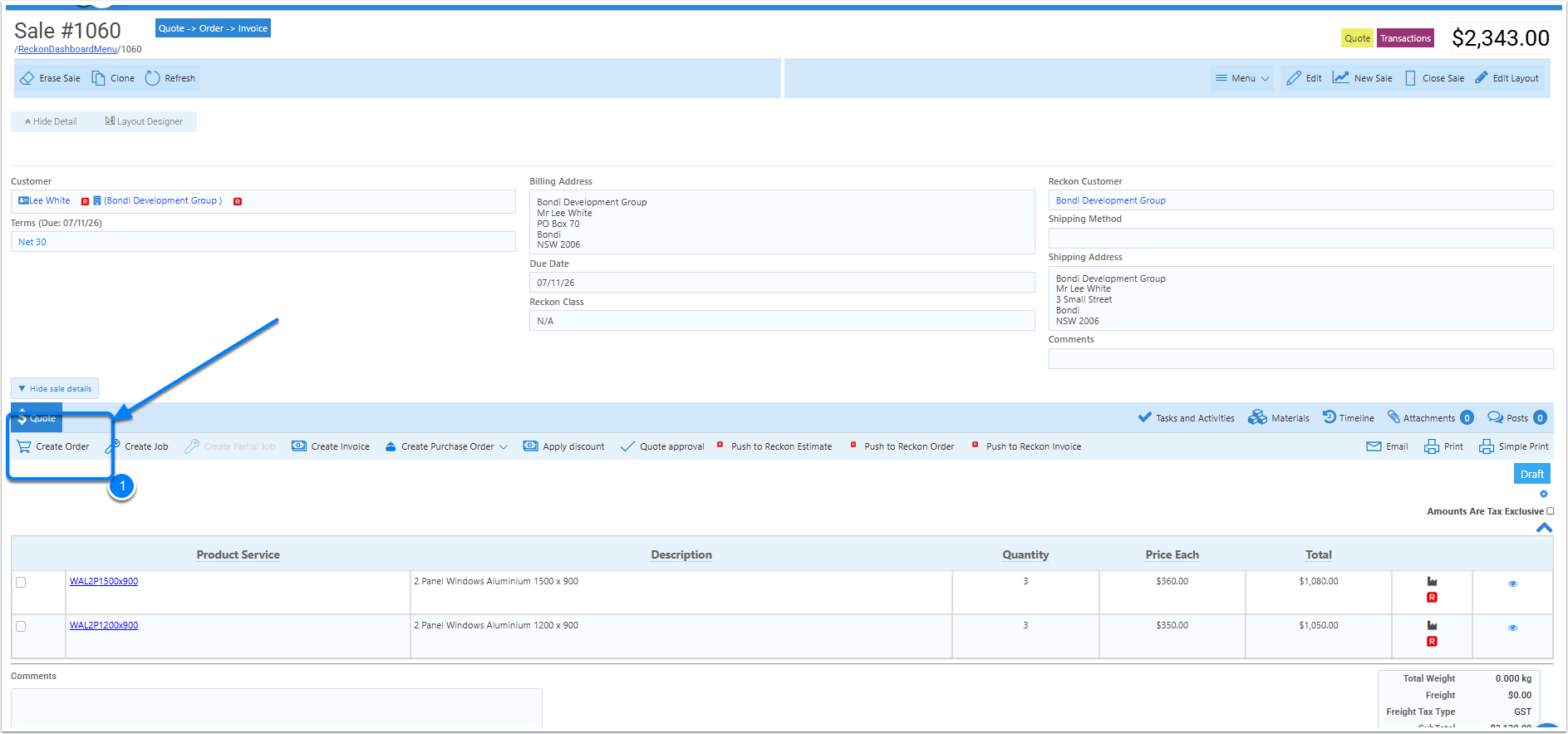Open the Menu dropdown
Image resolution: width=1568 pixels, height=734 pixels.
(x=1242, y=78)
